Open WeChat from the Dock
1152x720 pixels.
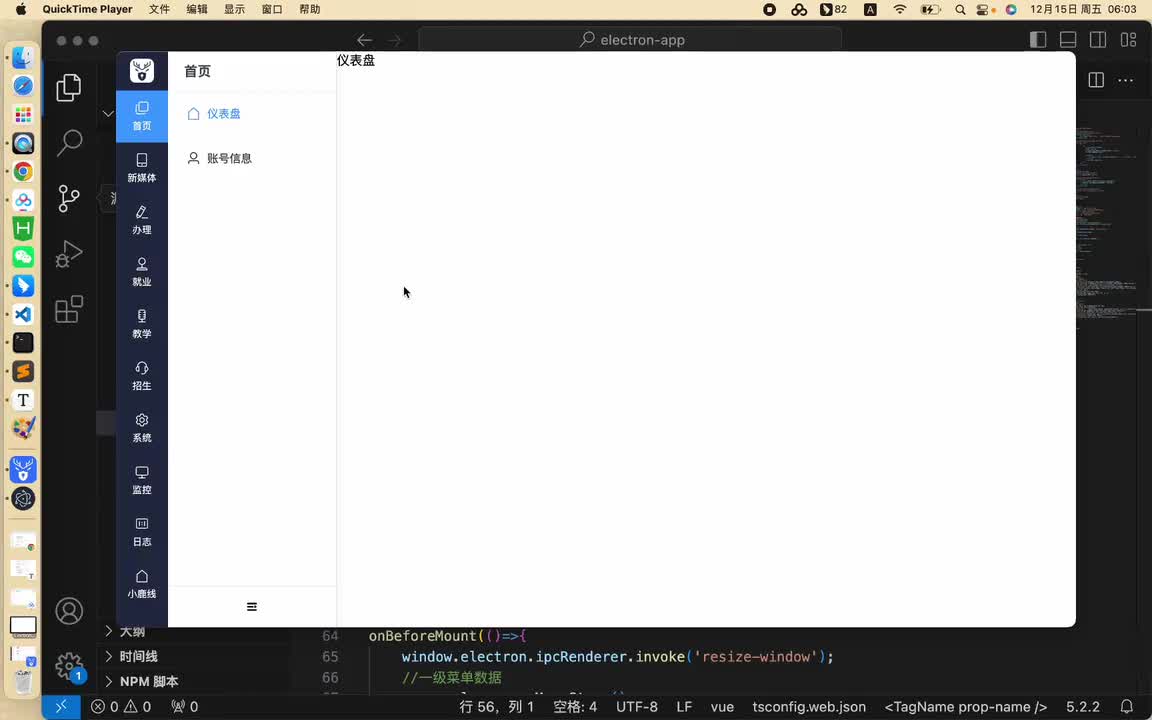[23, 257]
